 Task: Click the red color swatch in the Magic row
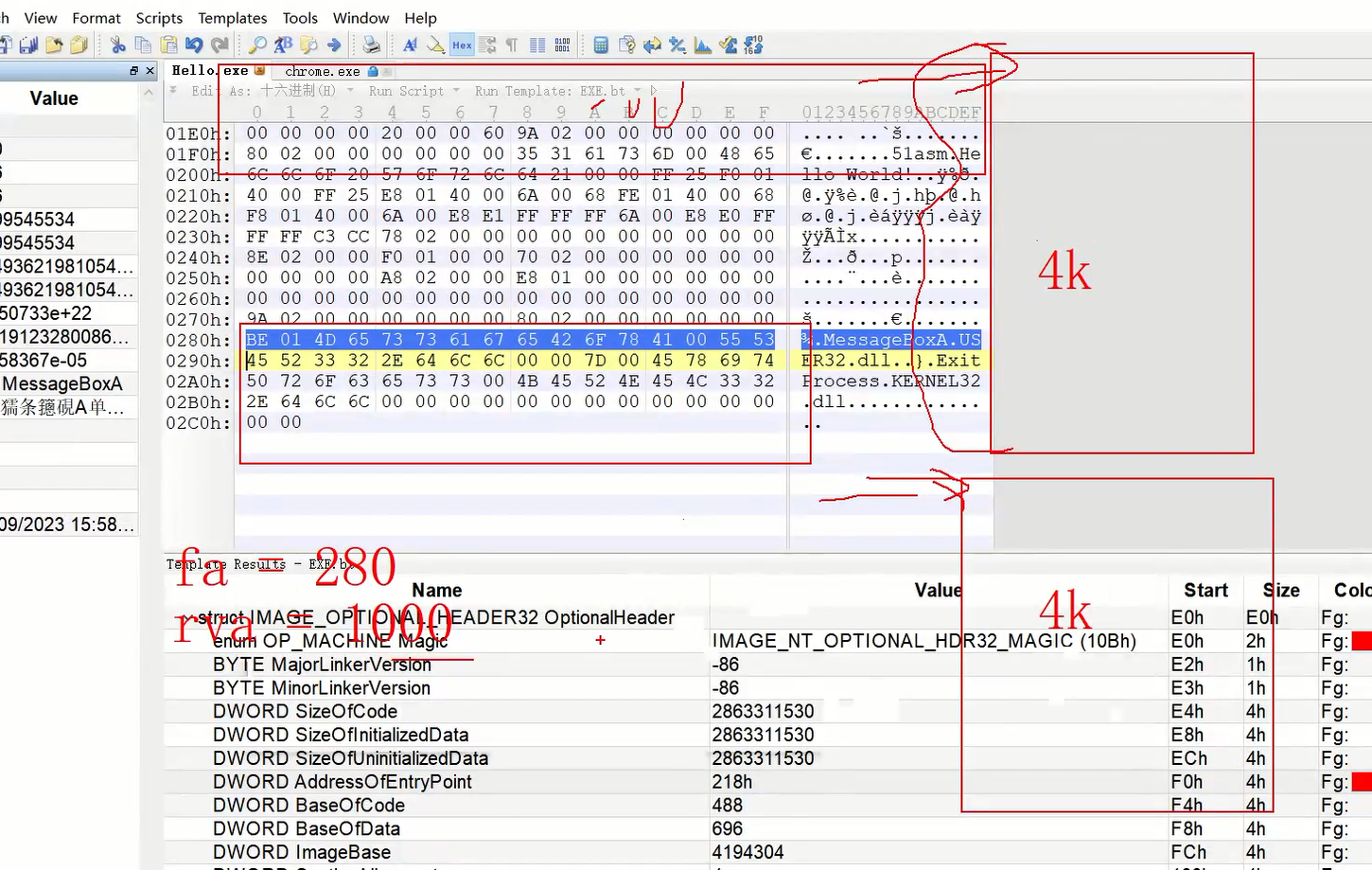click(1361, 641)
